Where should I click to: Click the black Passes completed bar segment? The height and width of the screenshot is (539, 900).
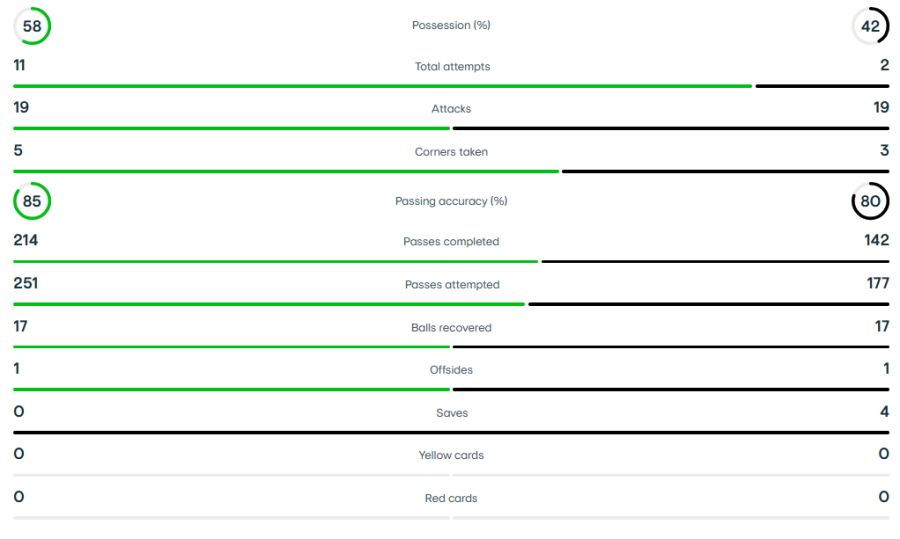click(x=715, y=261)
